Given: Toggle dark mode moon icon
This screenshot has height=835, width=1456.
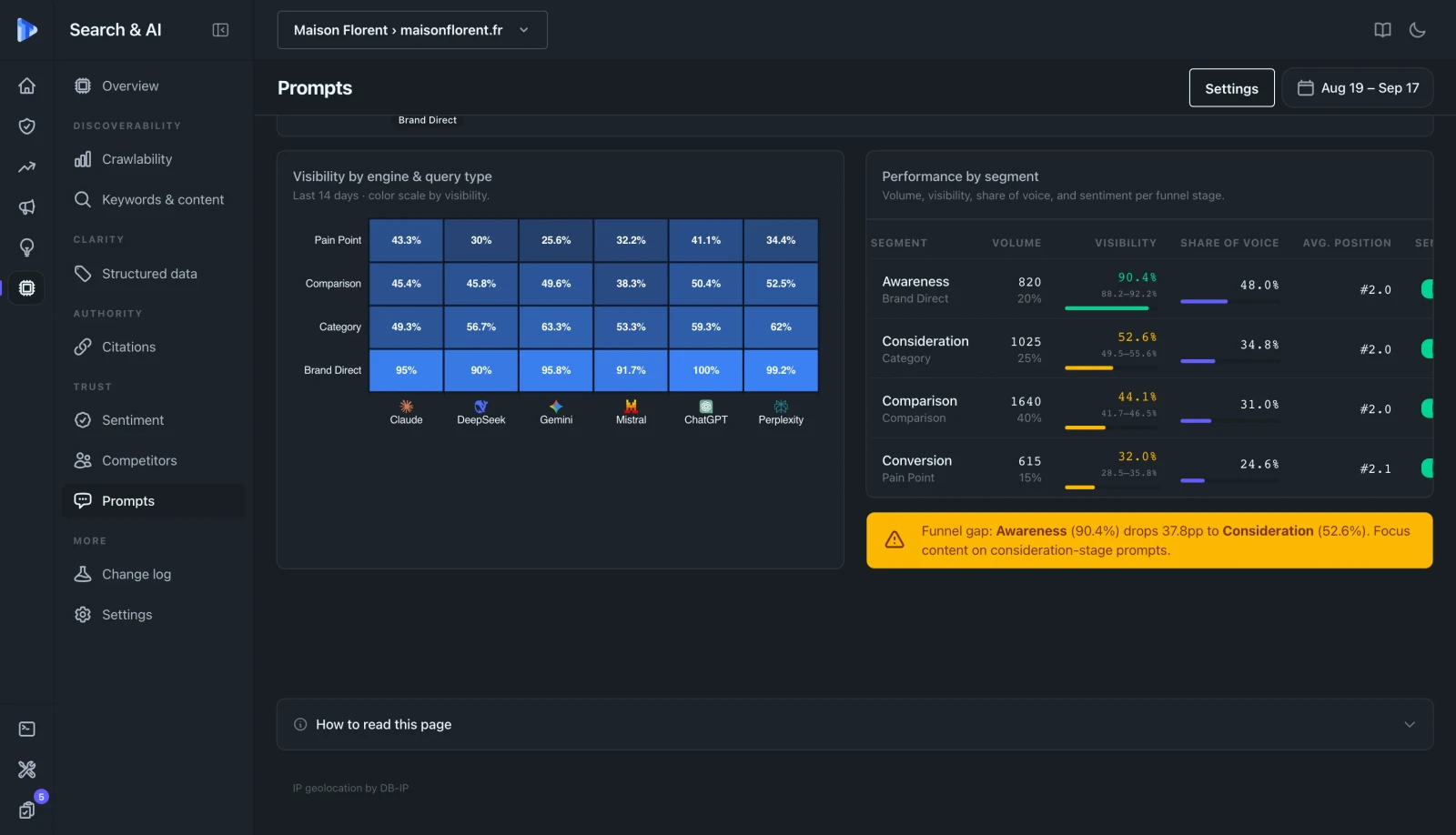Looking at the screenshot, I should 1417,30.
